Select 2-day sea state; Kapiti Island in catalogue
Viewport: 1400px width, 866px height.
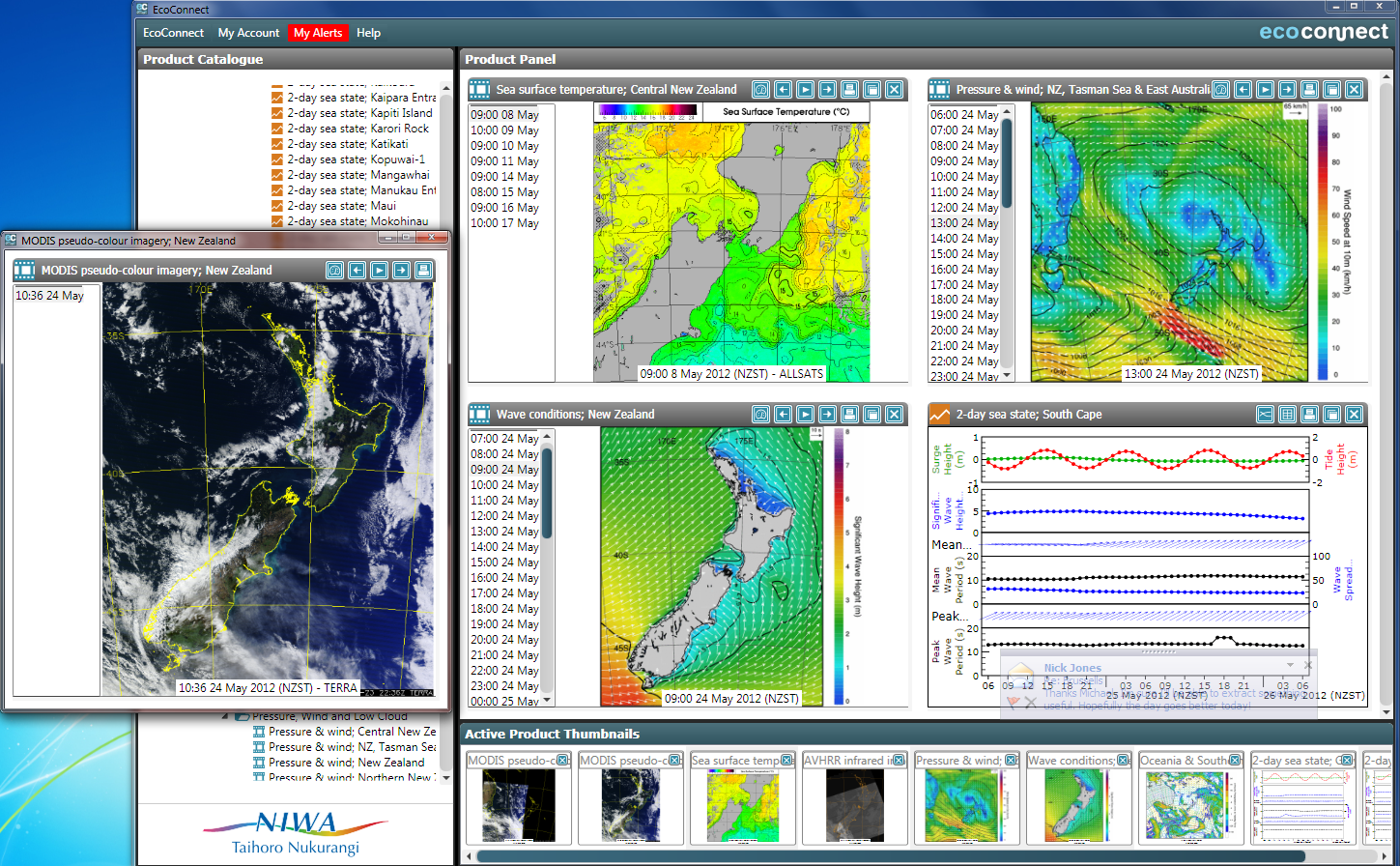pos(359,113)
